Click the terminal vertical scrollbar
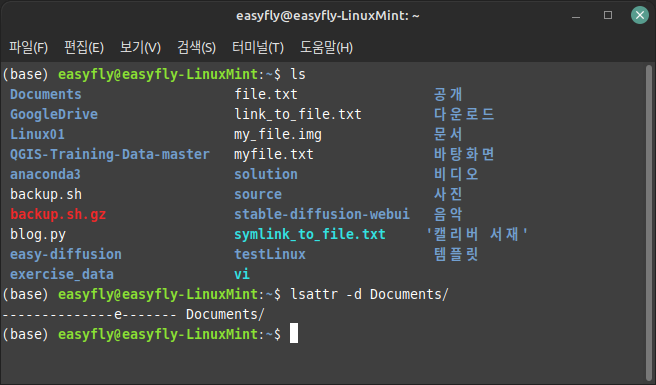Viewport: 656px width, 385px height. [x=649, y=222]
